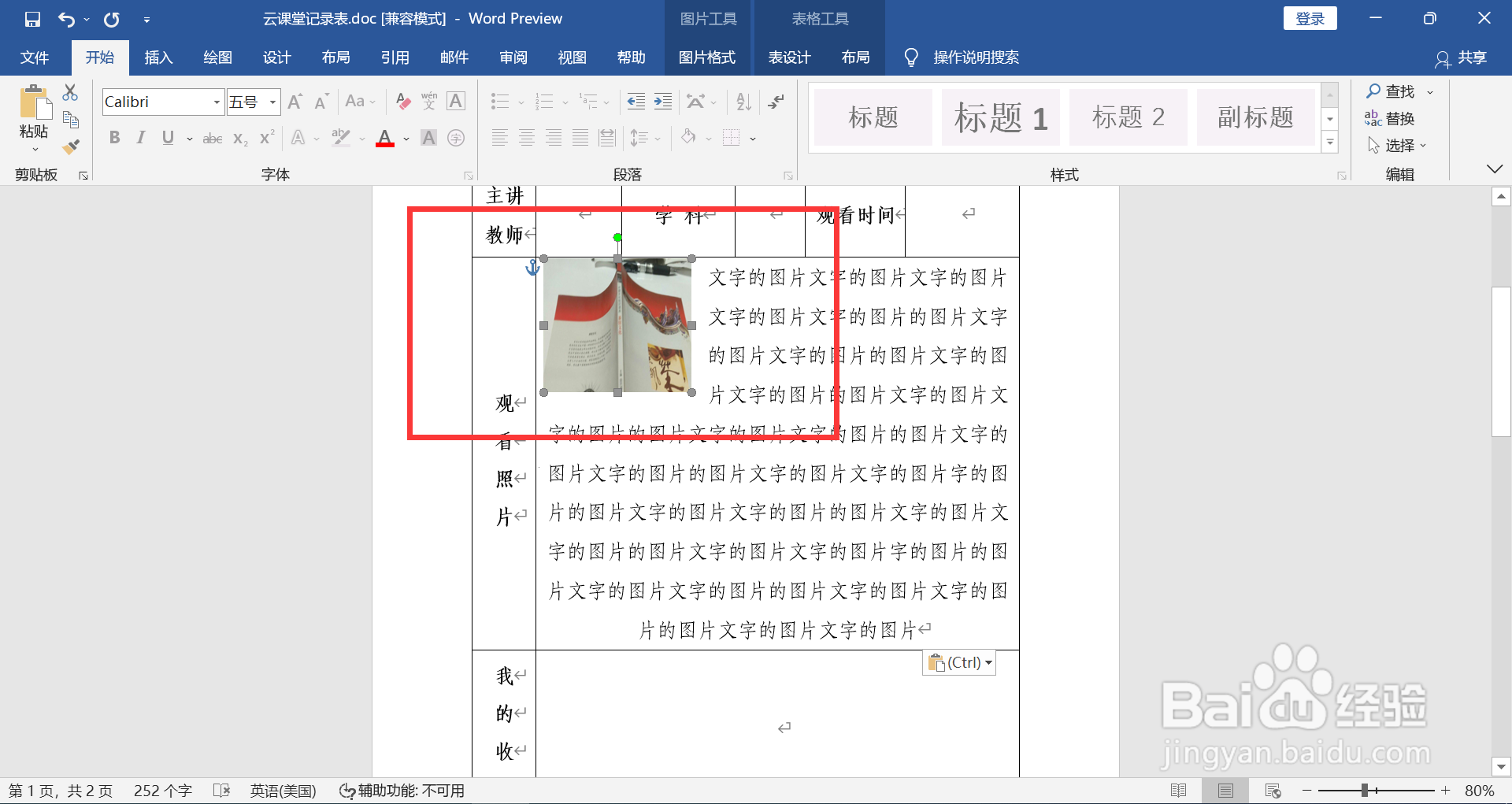Click the vertical scrollbar down arrow

click(1502, 766)
